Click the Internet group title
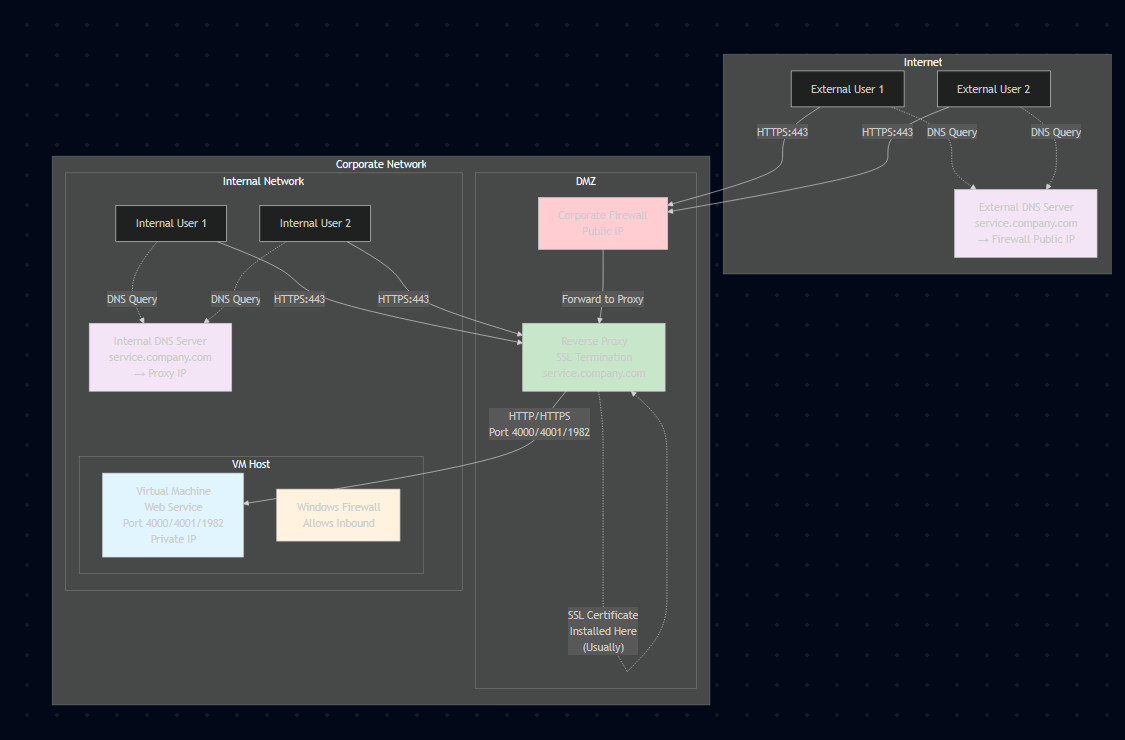The height and width of the screenshot is (740, 1125). (x=923, y=62)
